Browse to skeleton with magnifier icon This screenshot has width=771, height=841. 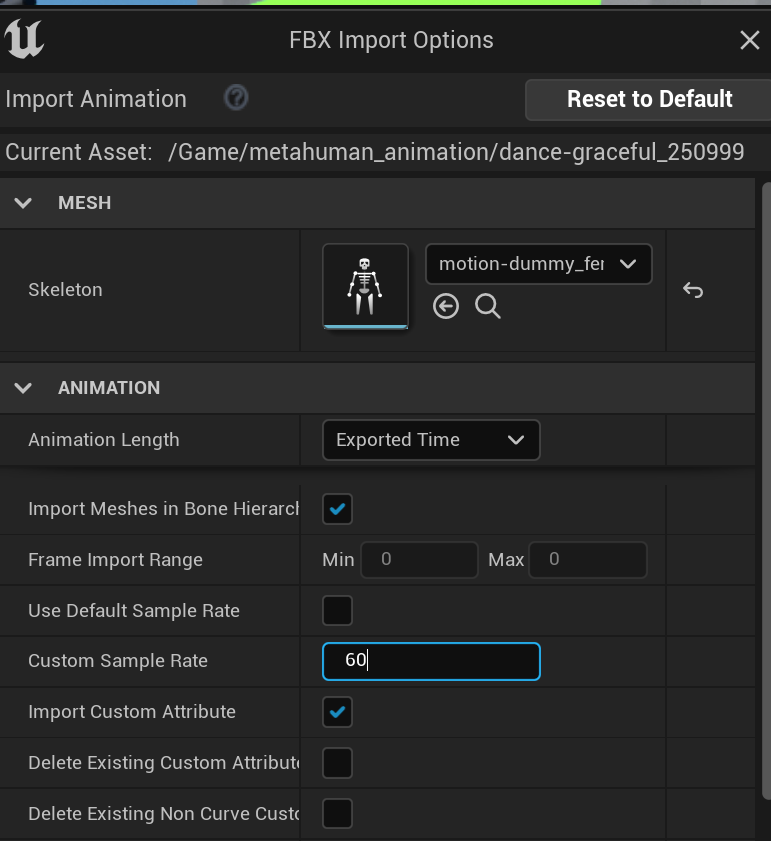[488, 306]
